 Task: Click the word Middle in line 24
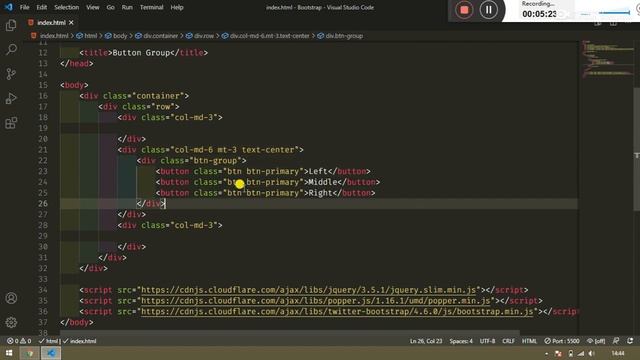[x=323, y=182]
